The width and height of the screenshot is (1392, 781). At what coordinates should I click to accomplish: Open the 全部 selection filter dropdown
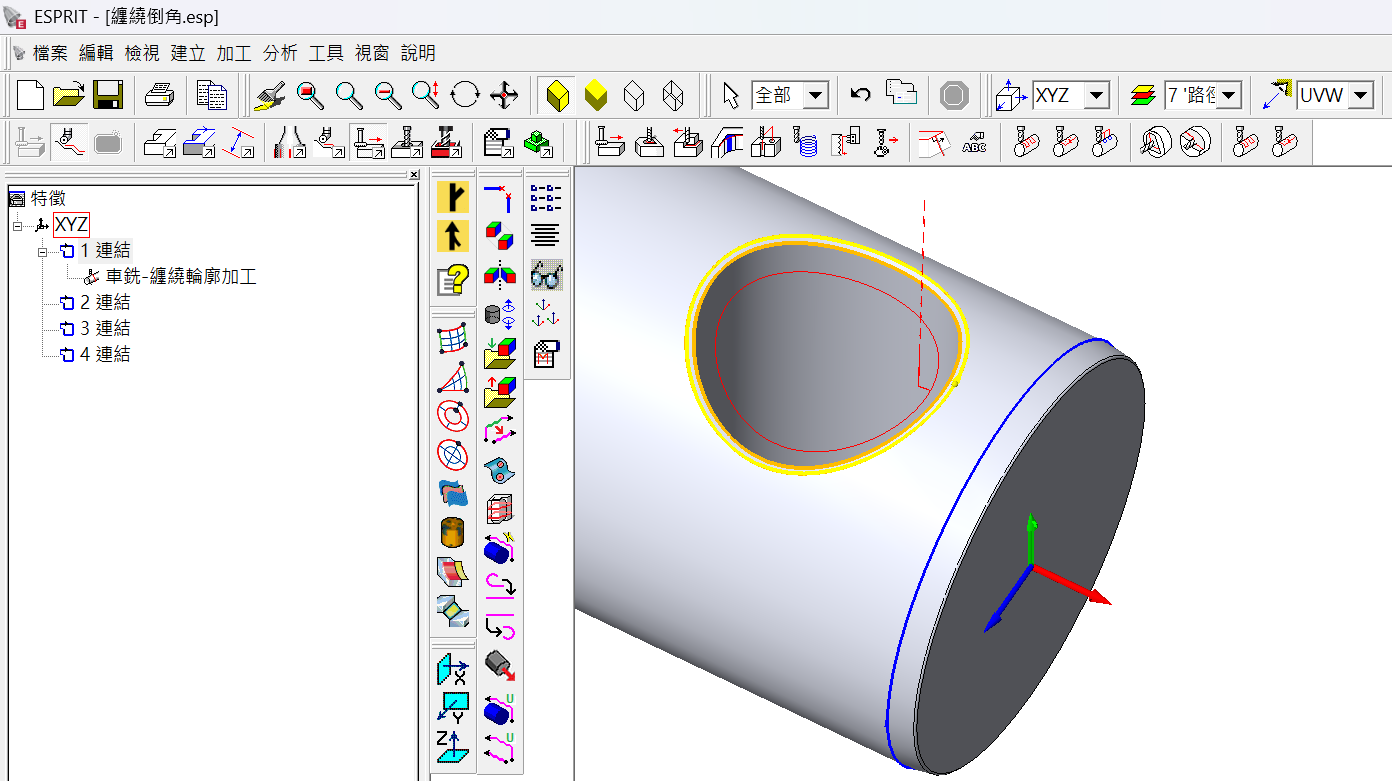click(816, 96)
